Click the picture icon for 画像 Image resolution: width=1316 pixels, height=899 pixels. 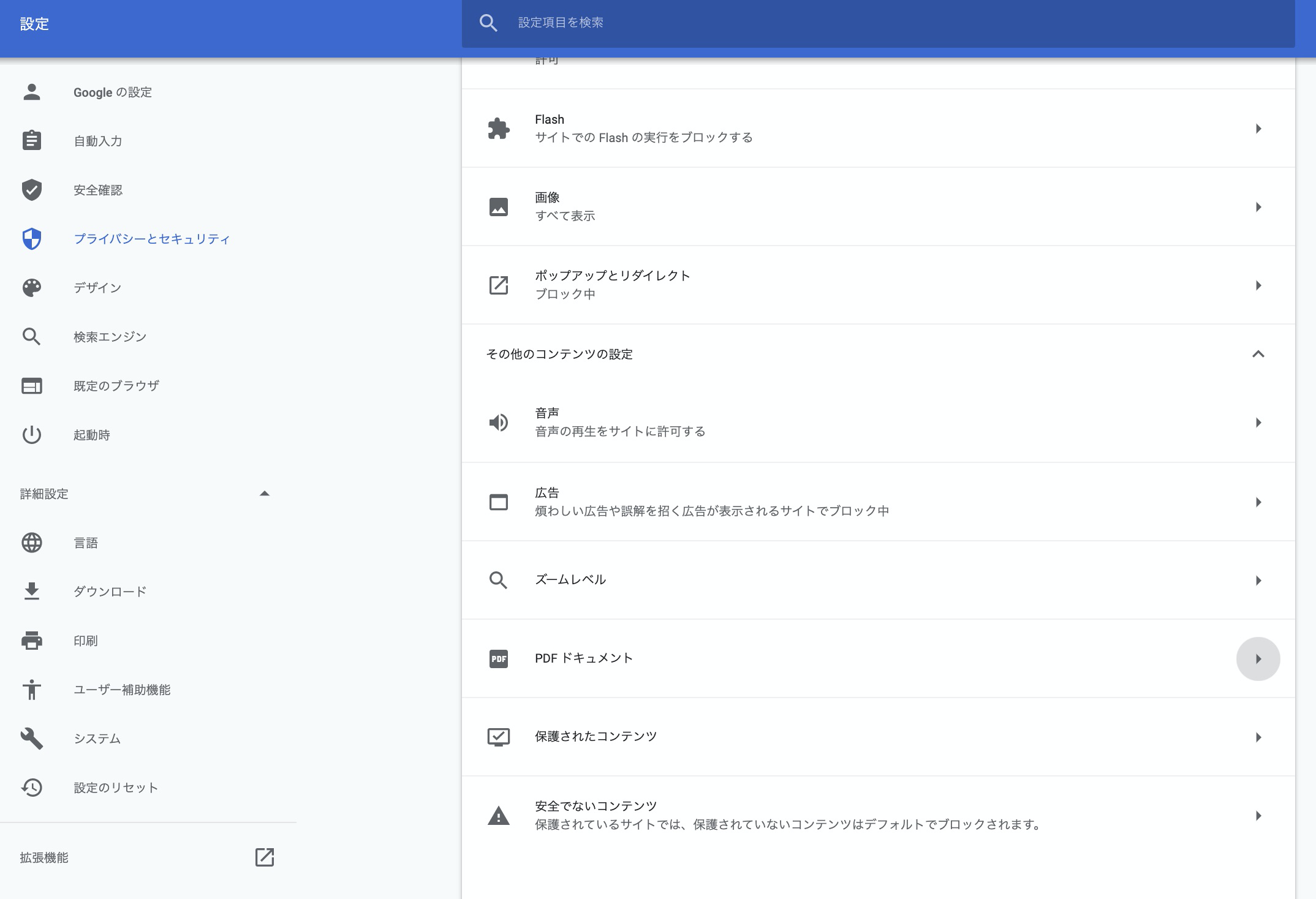coord(499,207)
